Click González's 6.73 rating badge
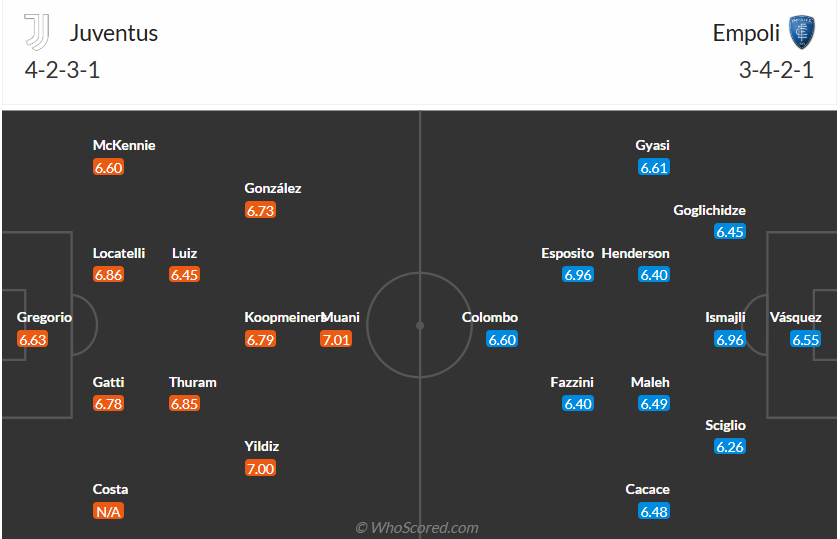Screen dimensions: 840x539 260,211
